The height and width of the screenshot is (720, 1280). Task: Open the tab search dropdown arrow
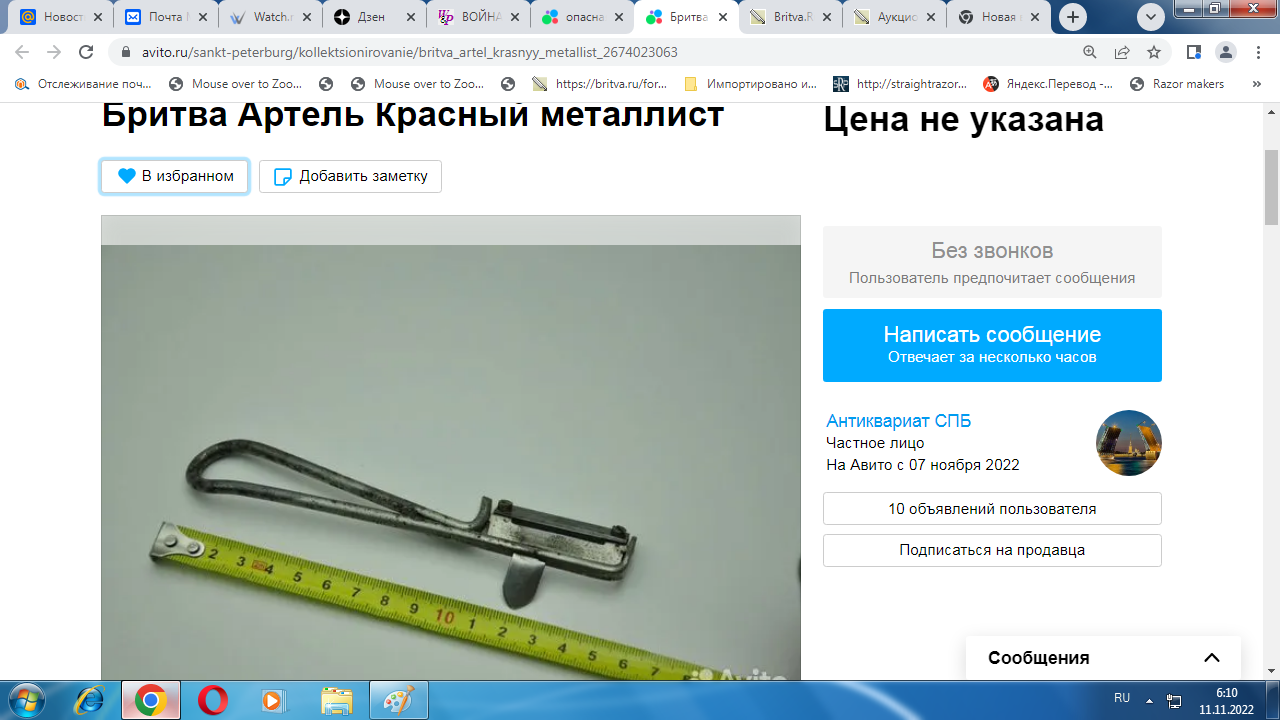[1151, 17]
